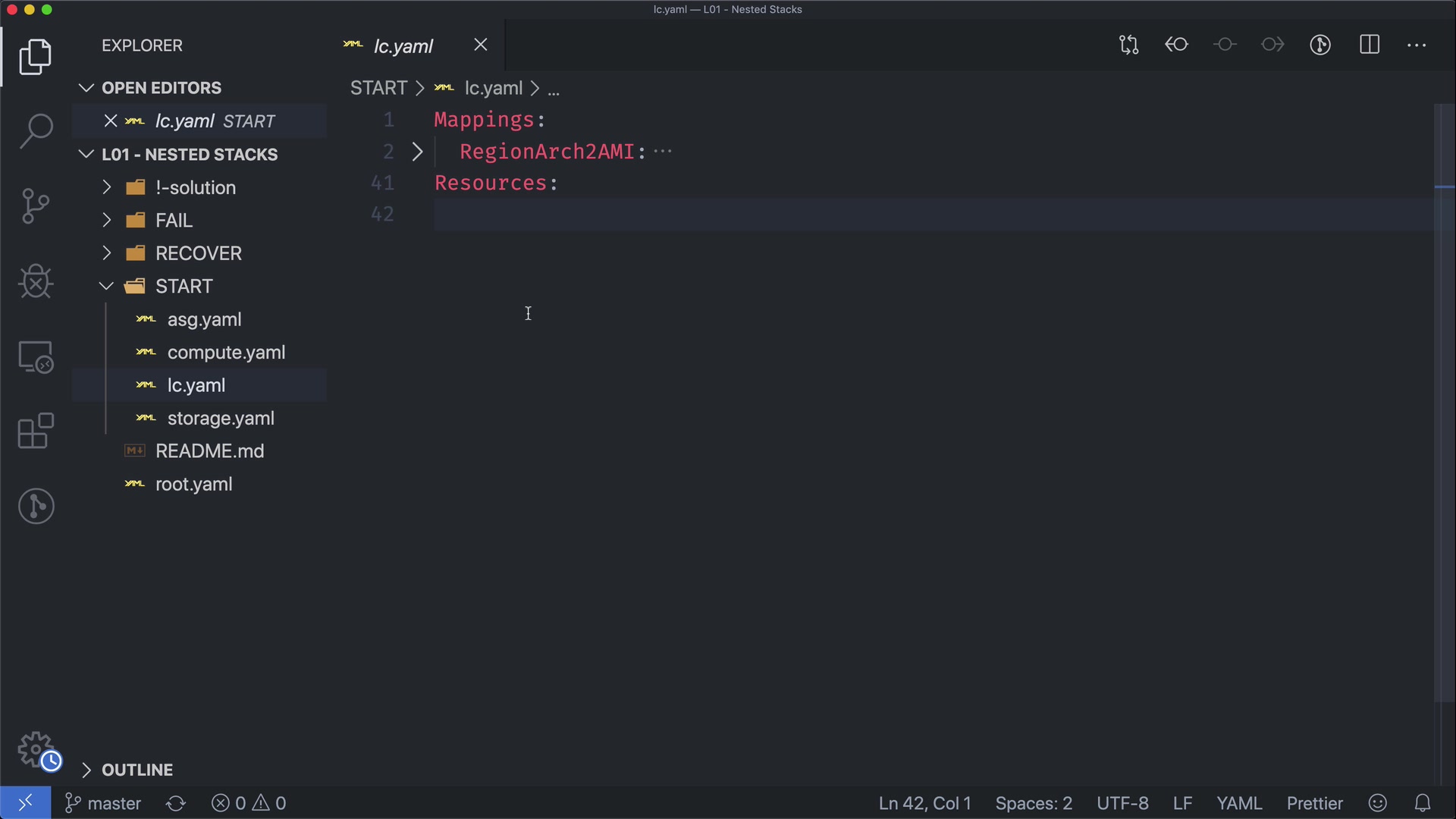
Task: Click the Spaces: 2 indentation setting
Action: point(1033,803)
